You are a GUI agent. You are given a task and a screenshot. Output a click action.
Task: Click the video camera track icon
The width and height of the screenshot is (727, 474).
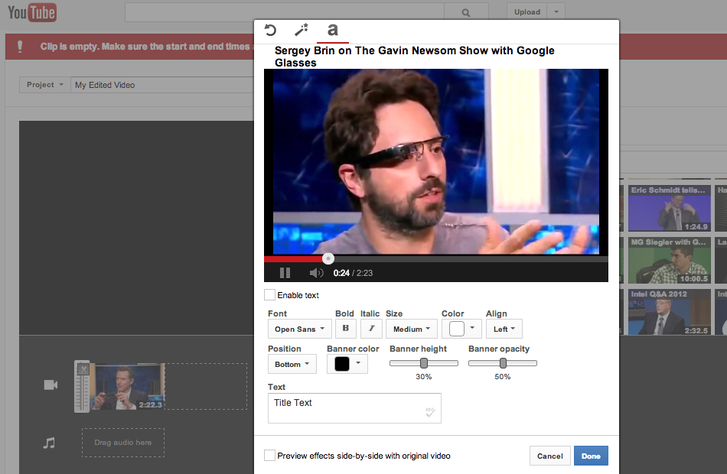[x=50, y=385]
